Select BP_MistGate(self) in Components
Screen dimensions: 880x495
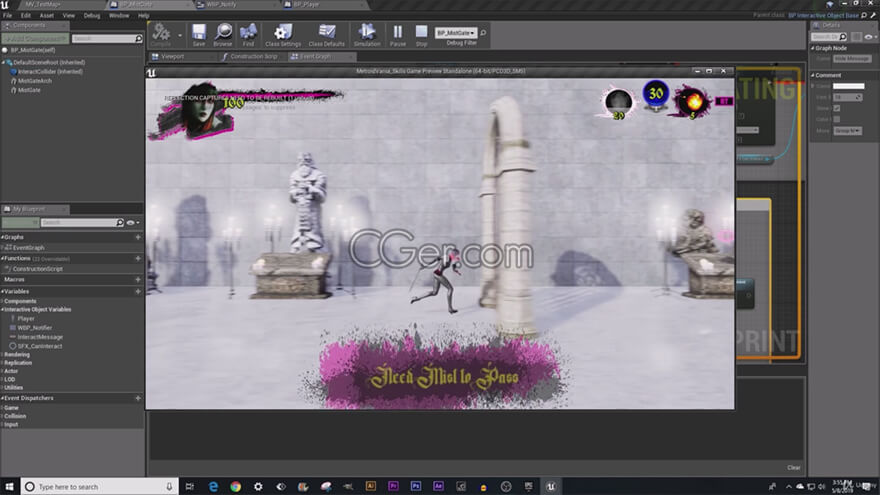click(x=33, y=51)
